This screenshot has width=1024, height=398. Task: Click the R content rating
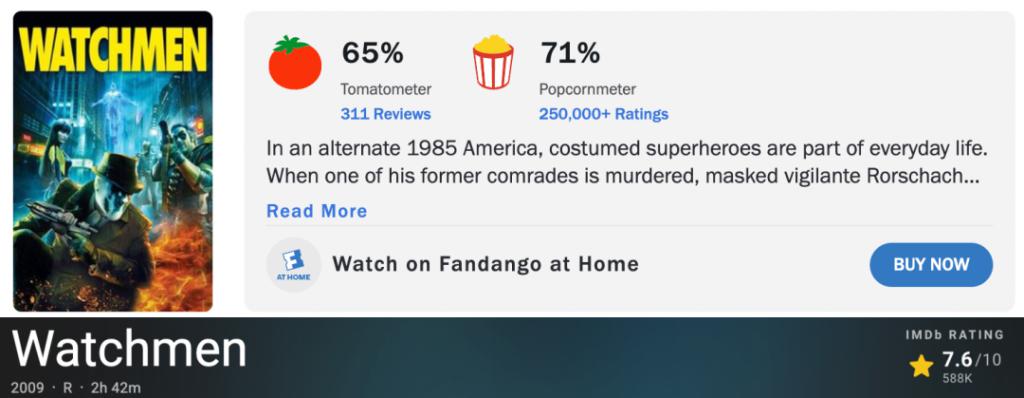coord(67,388)
